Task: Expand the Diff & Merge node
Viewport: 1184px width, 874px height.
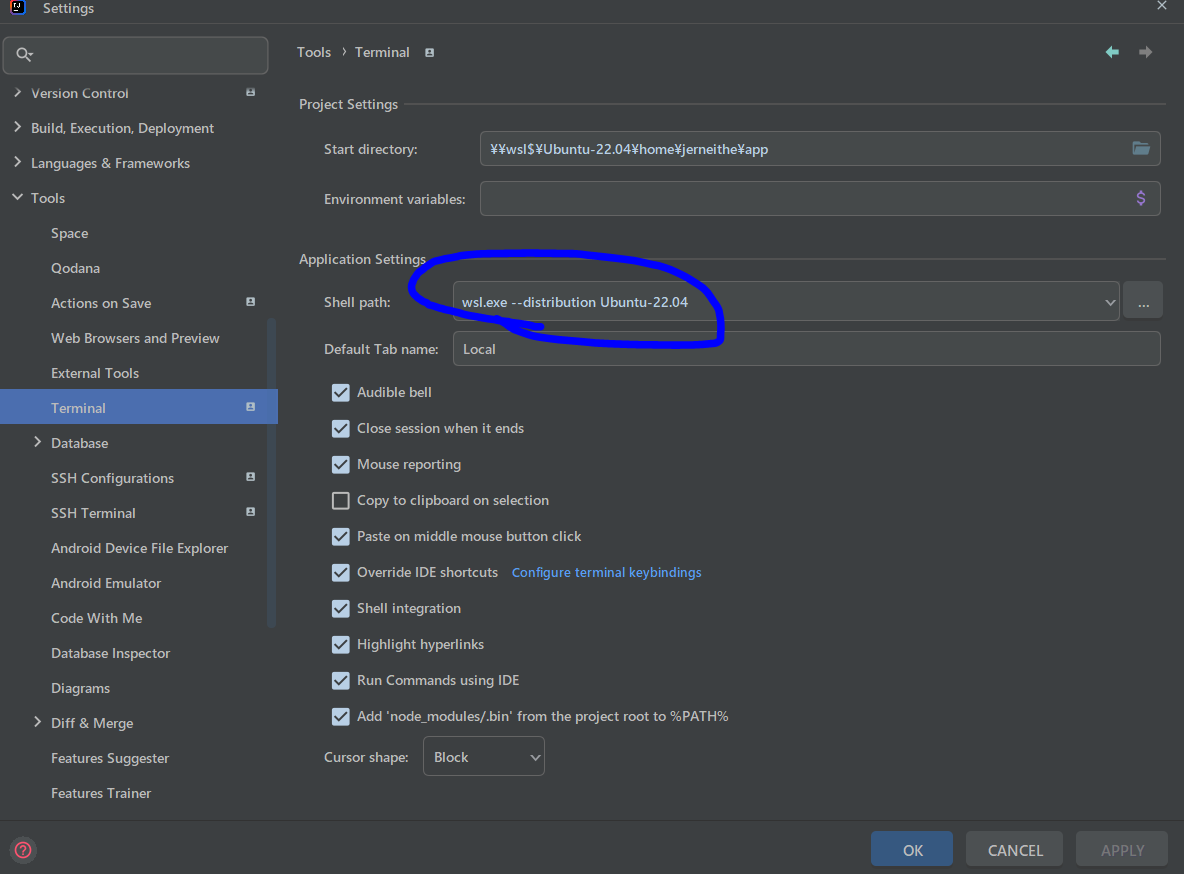Action: pyautogui.click(x=37, y=722)
